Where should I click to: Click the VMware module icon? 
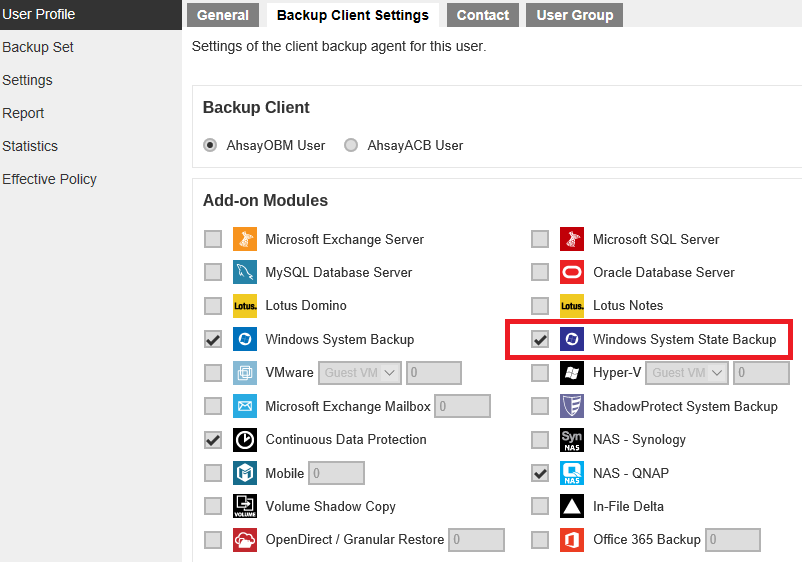pos(244,373)
